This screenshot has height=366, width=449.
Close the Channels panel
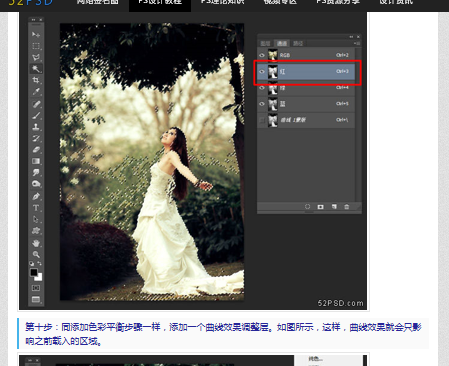coord(358,37)
